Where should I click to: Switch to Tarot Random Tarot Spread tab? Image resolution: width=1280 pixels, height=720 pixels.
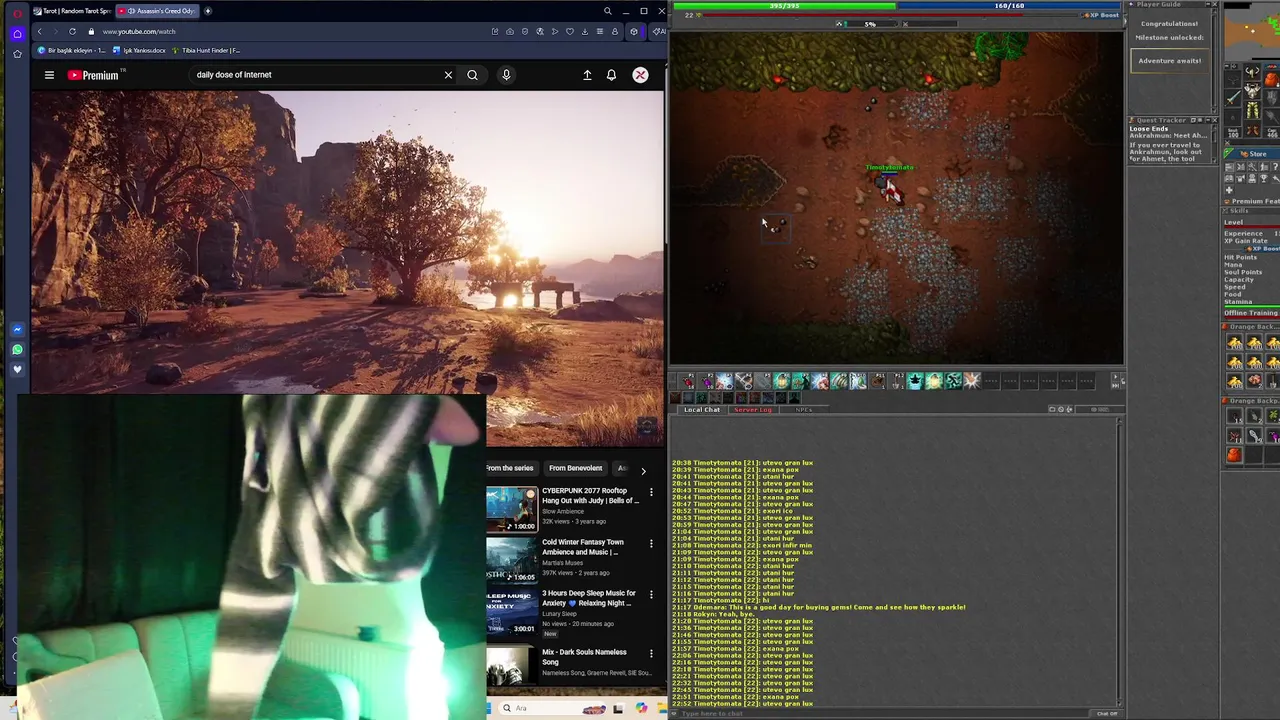72,11
